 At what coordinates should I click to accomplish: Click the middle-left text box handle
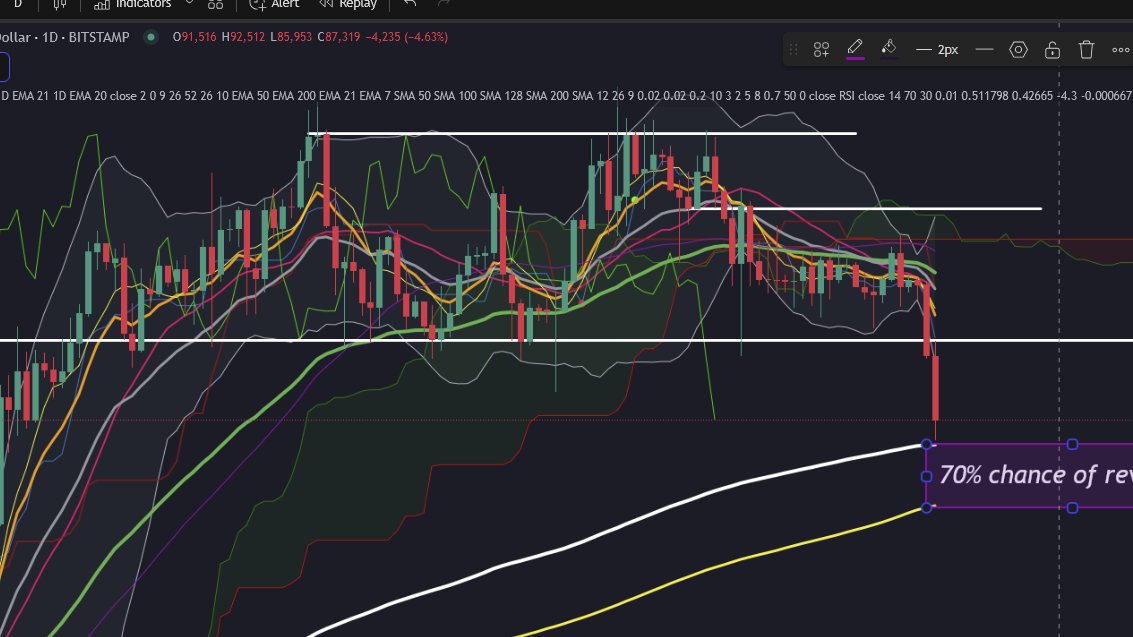pos(927,476)
